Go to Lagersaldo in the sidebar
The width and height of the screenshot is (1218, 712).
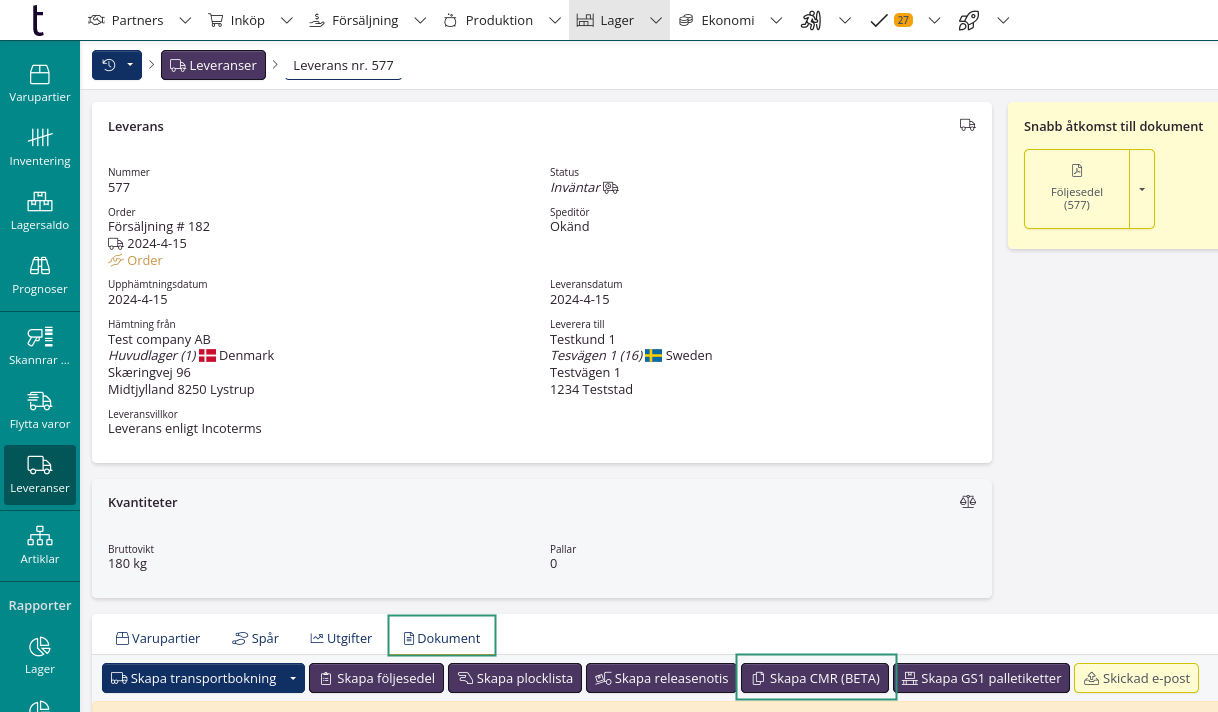pyautogui.click(x=39, y=210)
